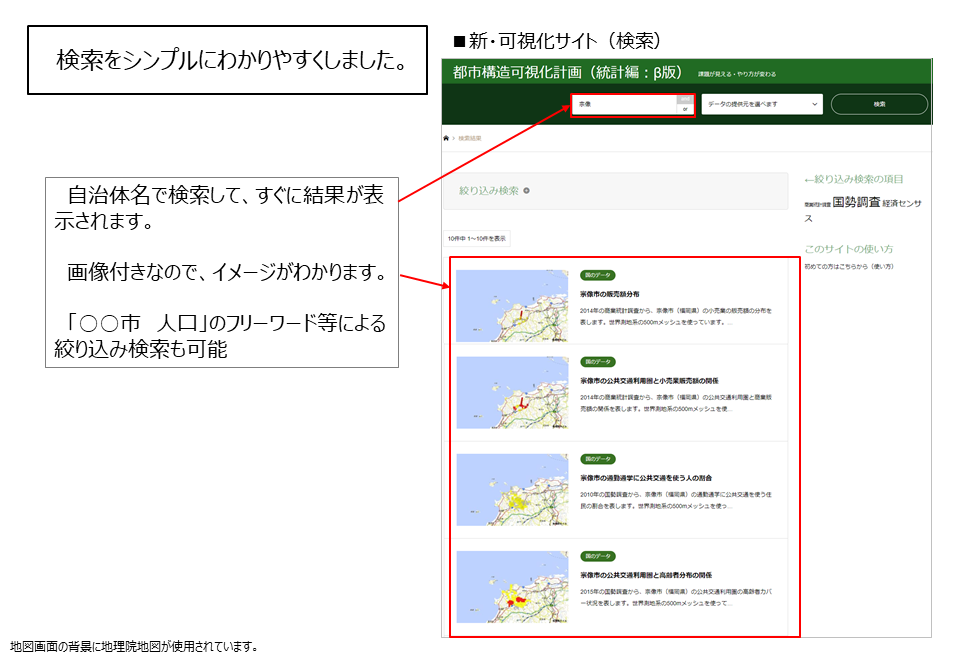Click the 地理院地図 footnote text at bottom
Image resolution: width=960 pixels, height=660 pixels.
tap(135, 647)
